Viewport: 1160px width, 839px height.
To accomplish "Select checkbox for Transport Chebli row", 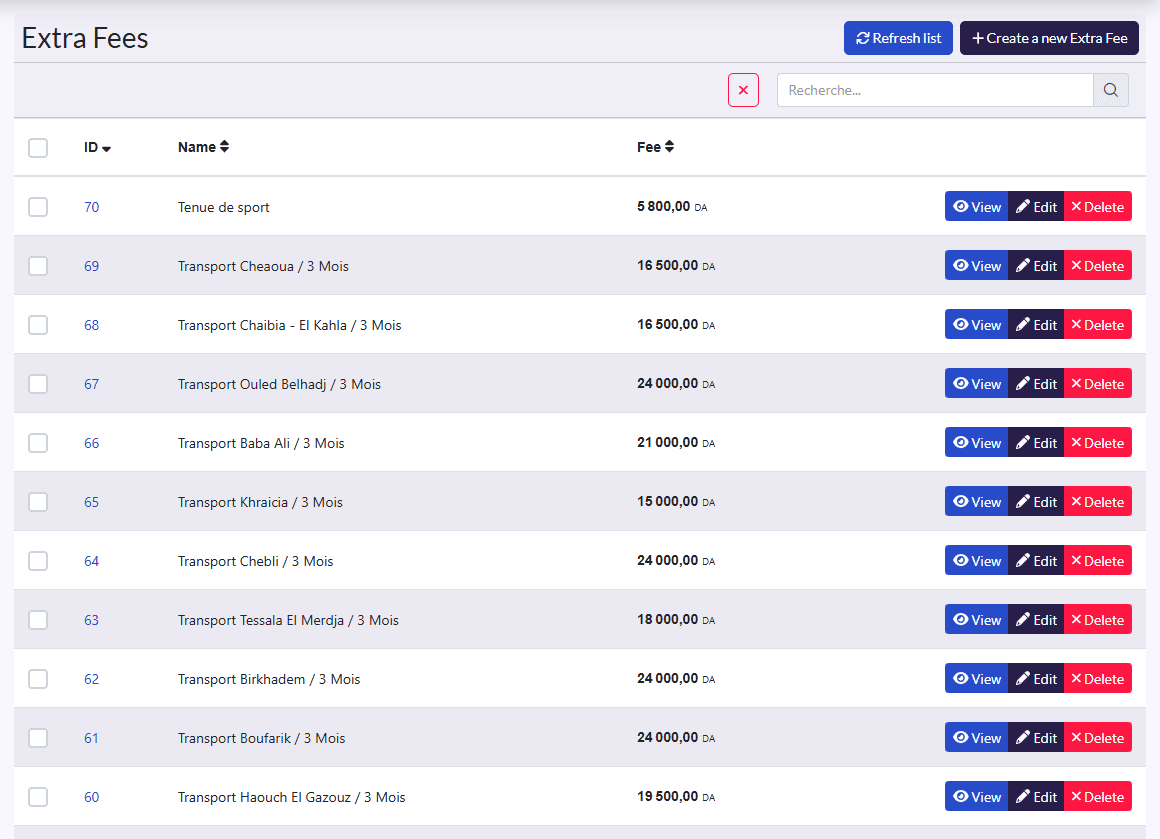I will pyautogui.click(x=38, y=561).
